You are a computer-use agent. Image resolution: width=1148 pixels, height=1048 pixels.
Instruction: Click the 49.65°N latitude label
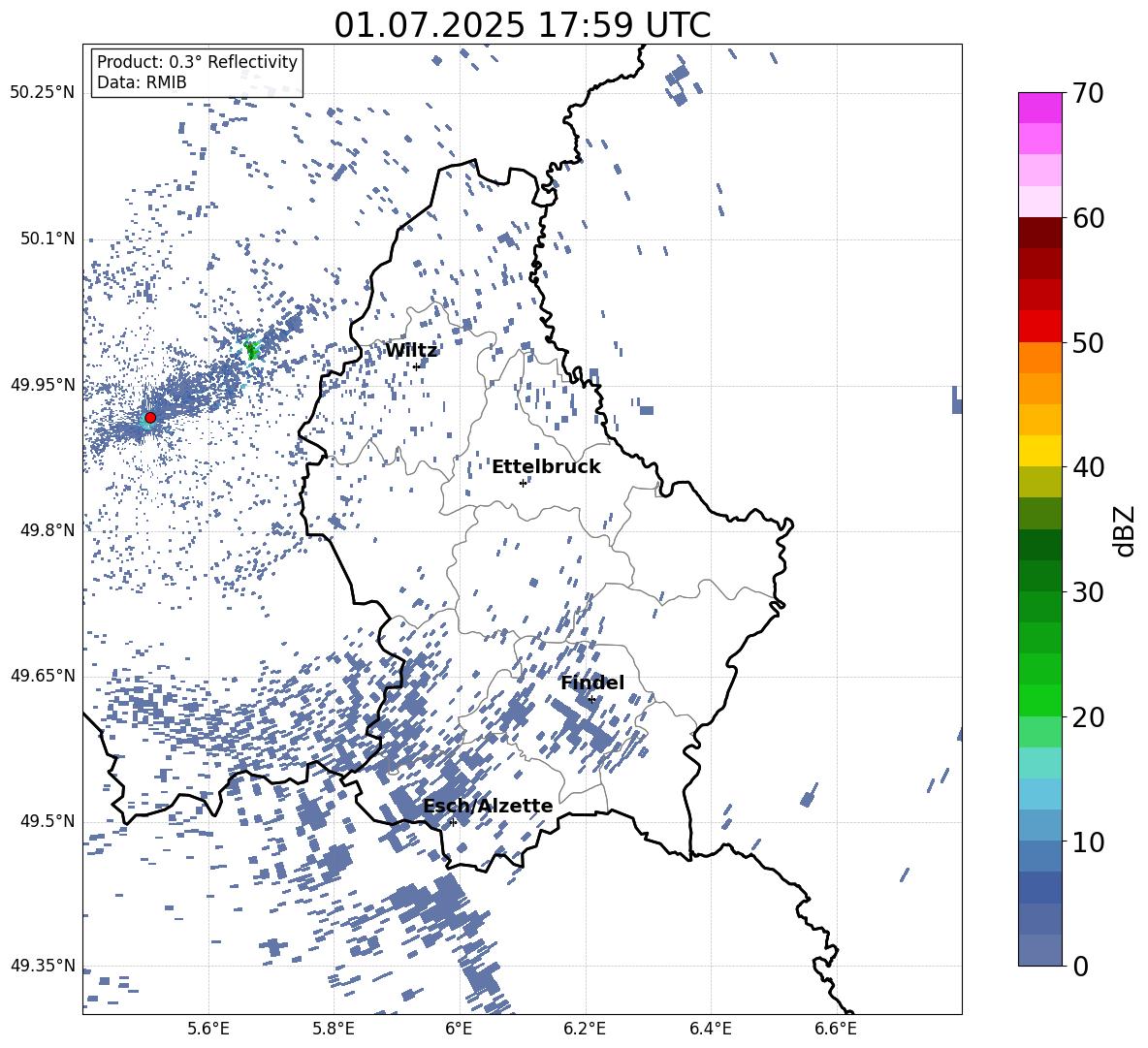pos(43,675)
